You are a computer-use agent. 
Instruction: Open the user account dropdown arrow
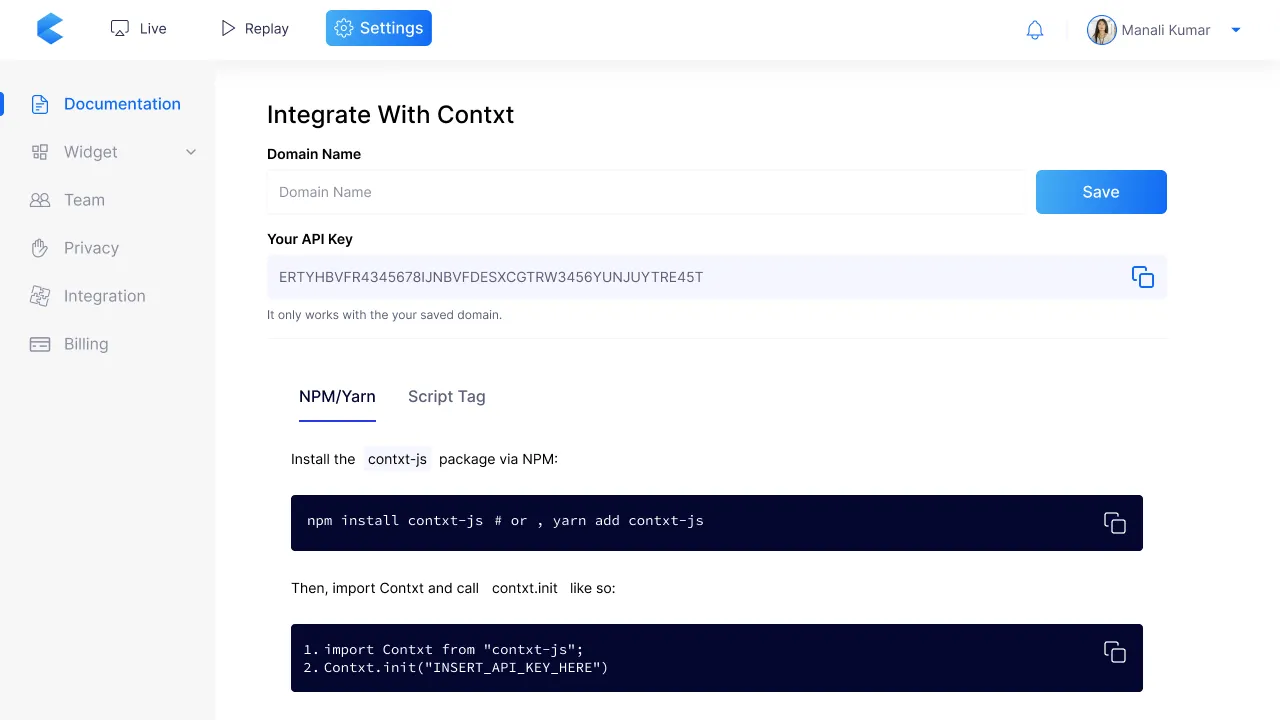pyautogui.click(x=1236, y=30)
